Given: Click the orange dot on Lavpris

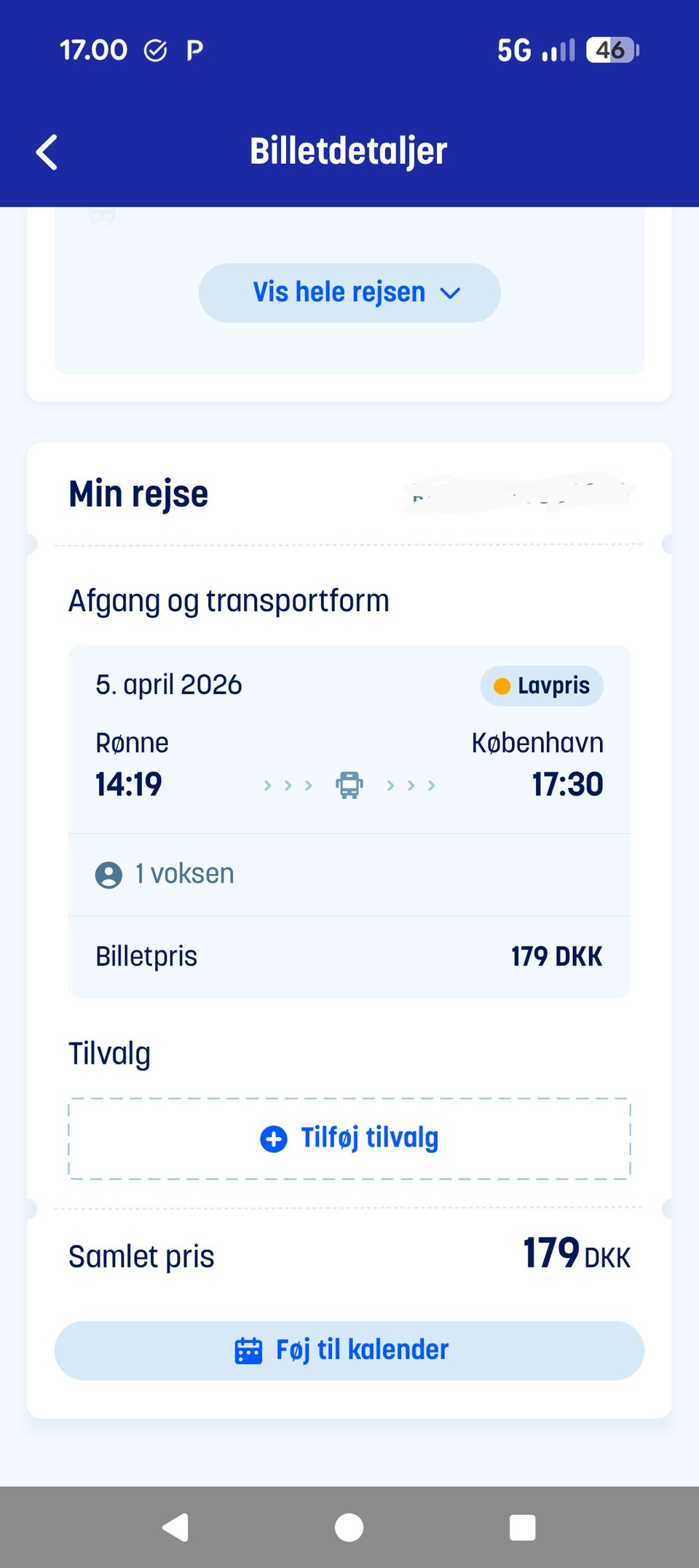Looking at the screenshot, I should tap(502, 686).
